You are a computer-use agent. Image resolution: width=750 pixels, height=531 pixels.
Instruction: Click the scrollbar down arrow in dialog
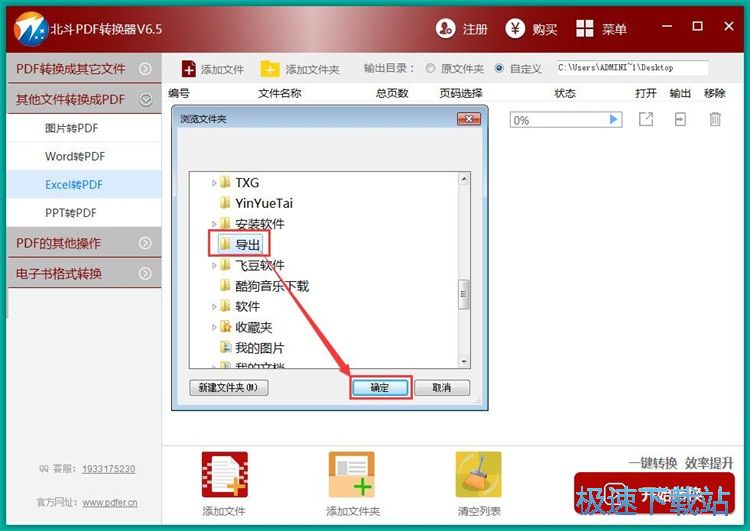click(x=463, y=361)
